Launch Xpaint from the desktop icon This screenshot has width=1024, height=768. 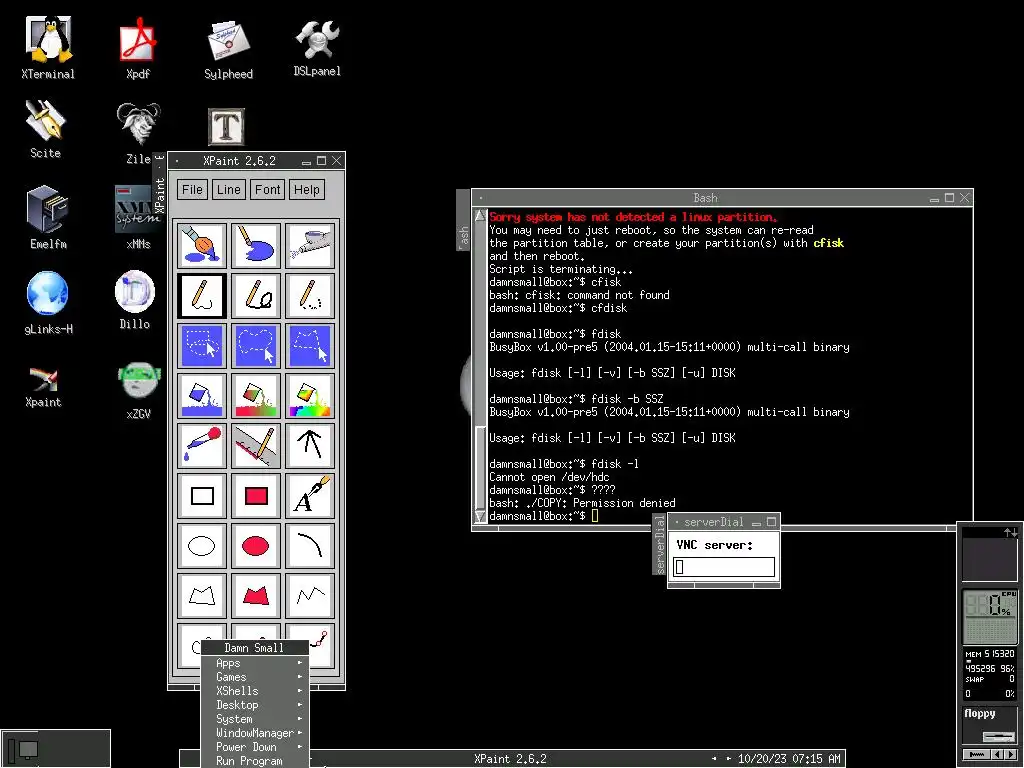point(43,387)
